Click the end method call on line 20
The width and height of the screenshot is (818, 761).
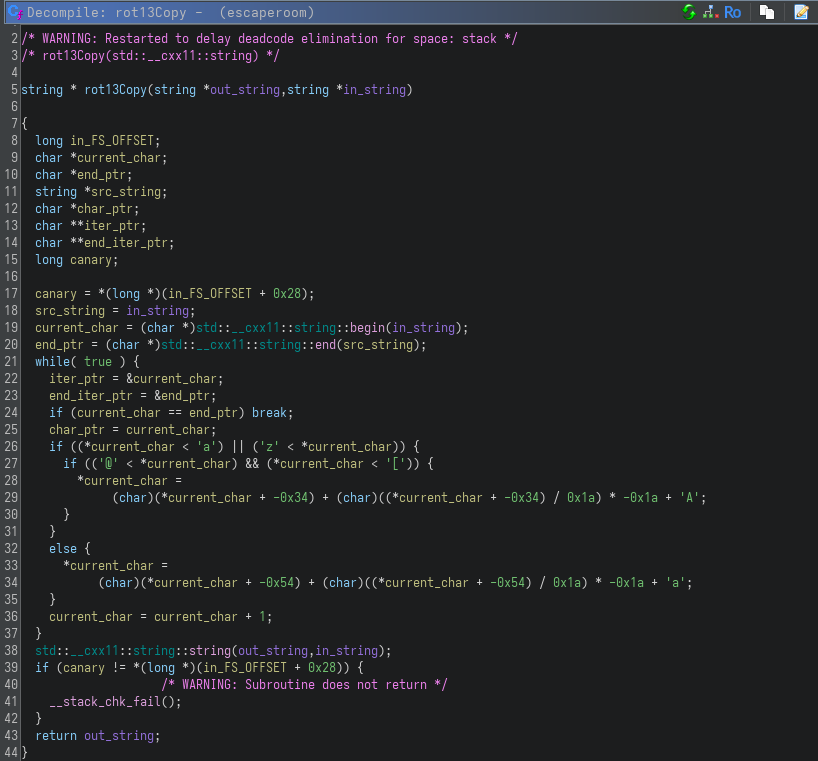[326, 345]
